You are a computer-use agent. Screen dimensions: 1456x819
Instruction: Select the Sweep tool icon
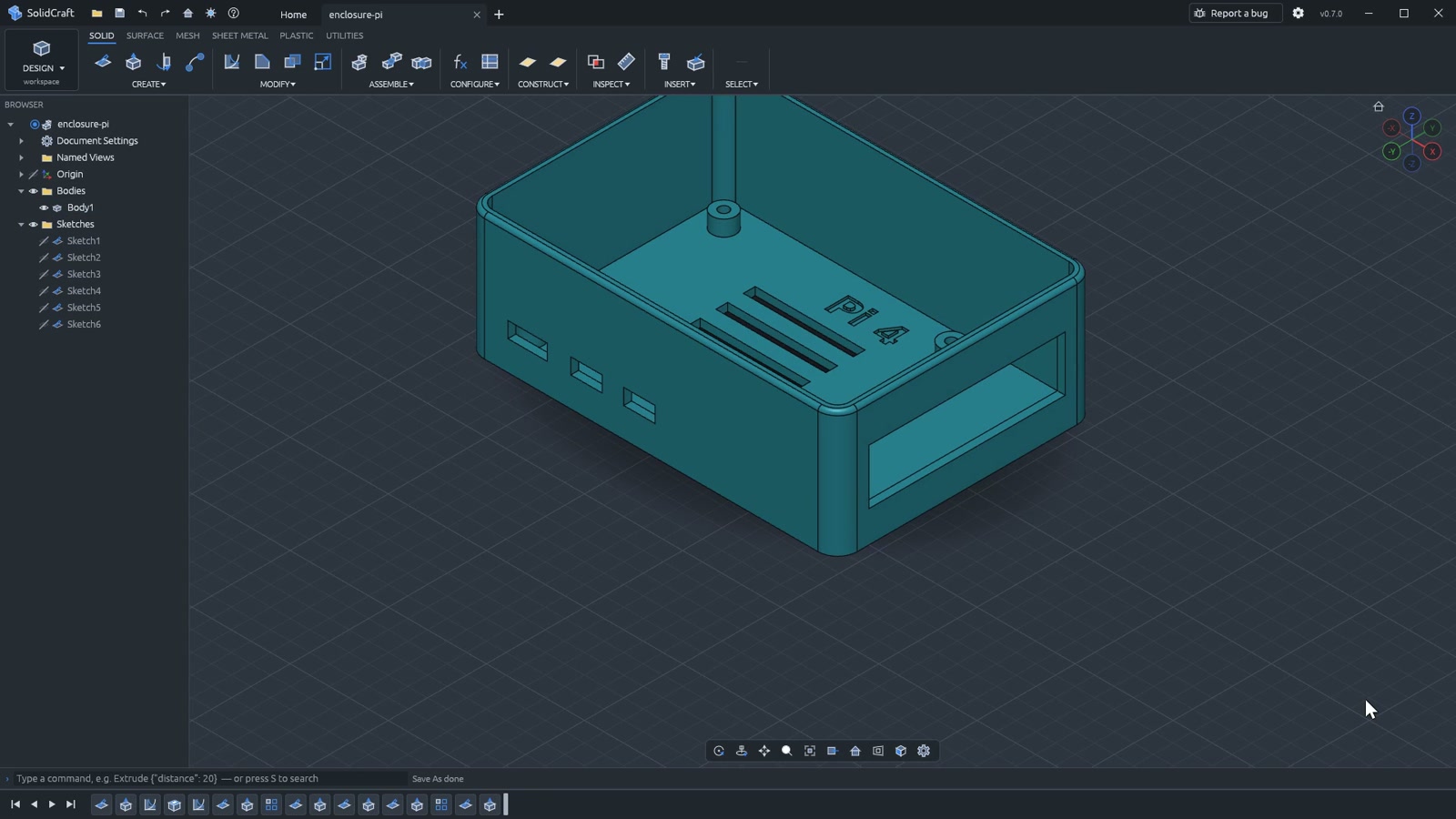point(195,62)
